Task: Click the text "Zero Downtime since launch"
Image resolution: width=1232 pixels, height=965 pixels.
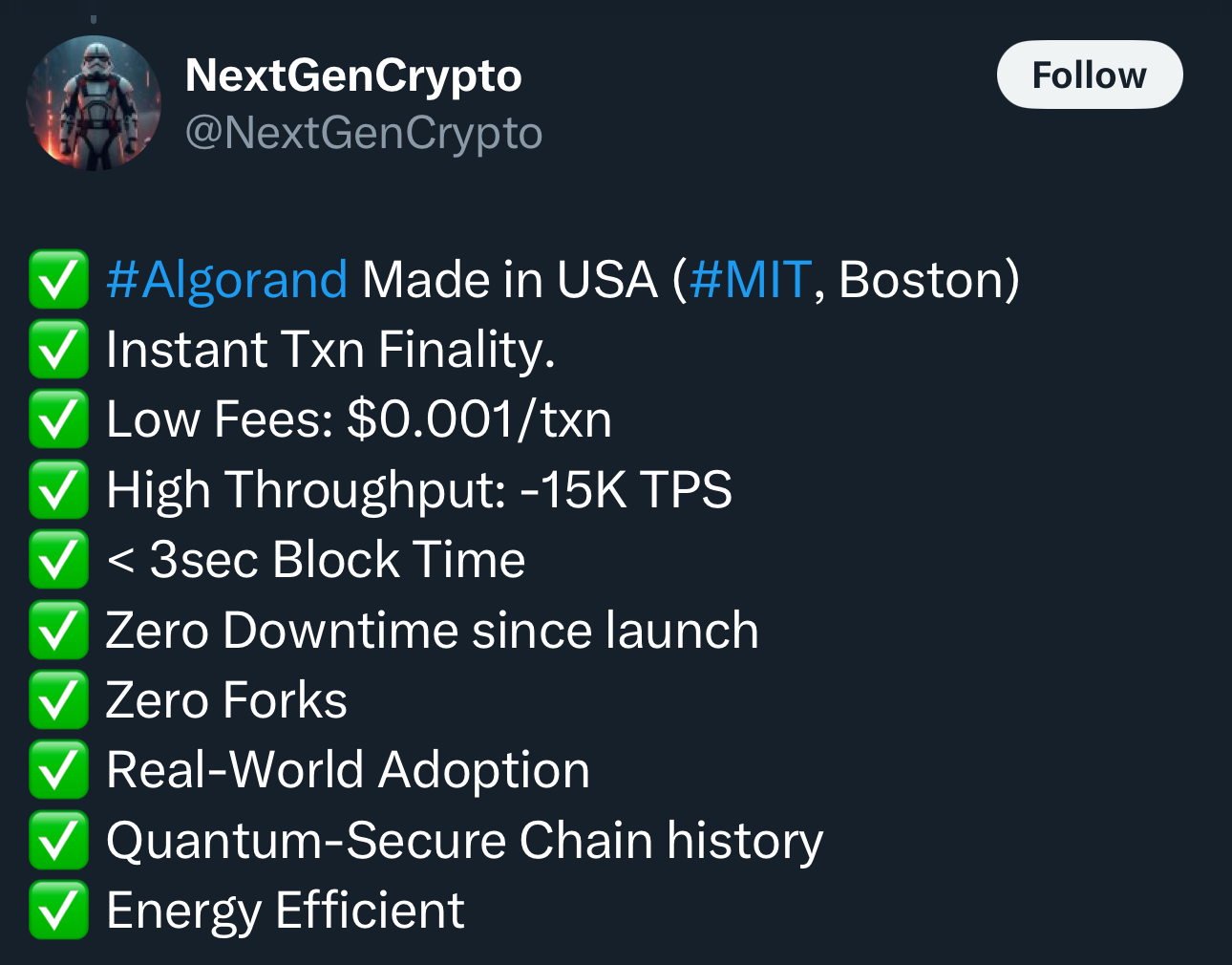Action: (x=433, y=631)
